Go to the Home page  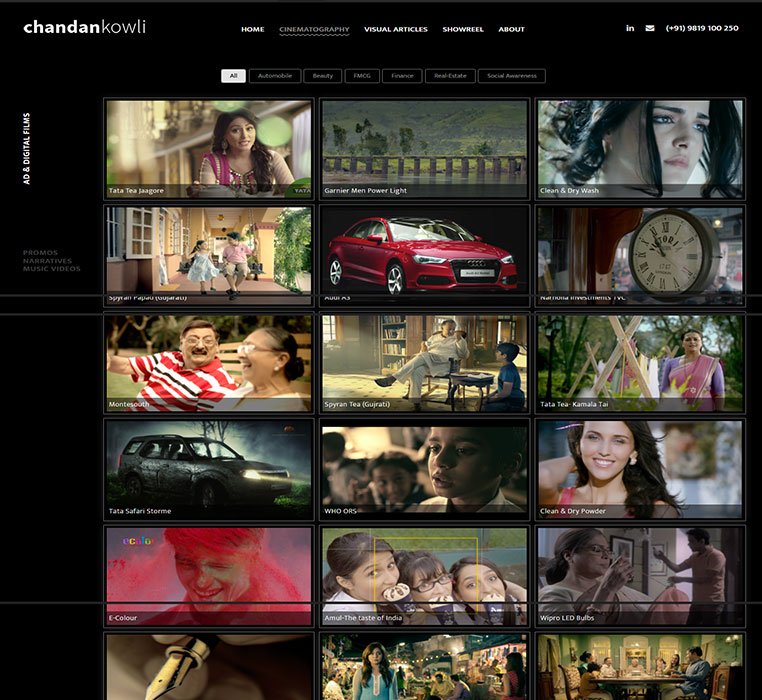pos(252,29)
